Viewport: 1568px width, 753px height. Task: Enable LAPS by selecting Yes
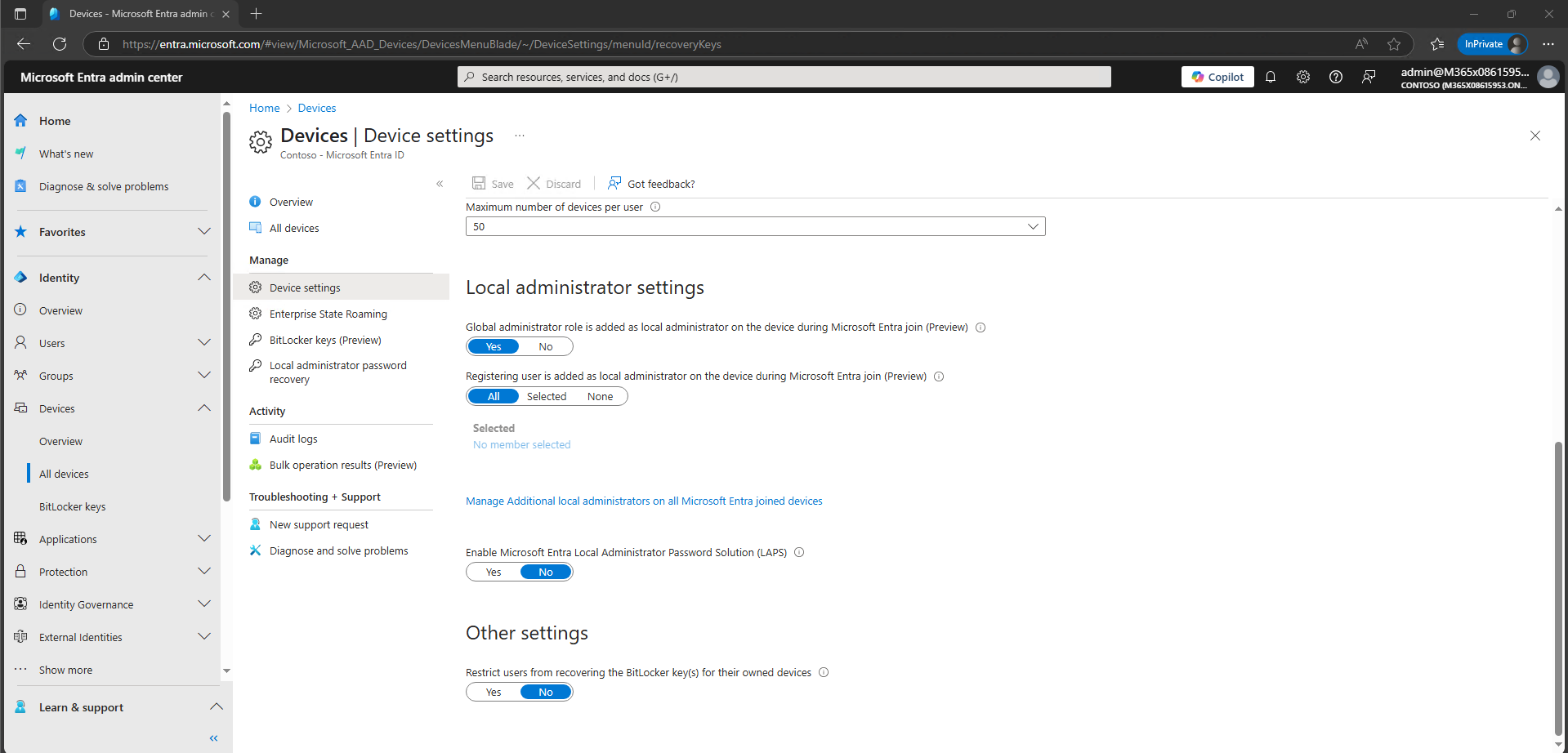pyautogui.click(x=494, y=573)
